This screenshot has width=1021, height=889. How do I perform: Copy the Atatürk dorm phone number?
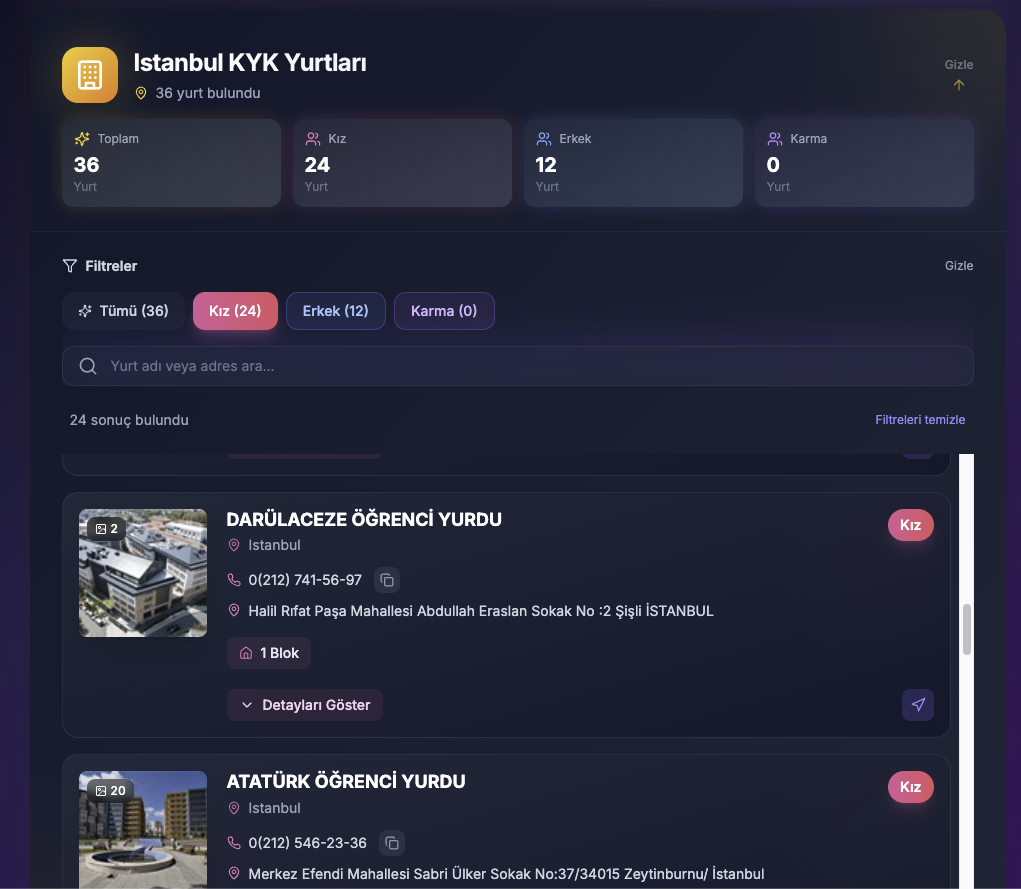click(391, 843)
